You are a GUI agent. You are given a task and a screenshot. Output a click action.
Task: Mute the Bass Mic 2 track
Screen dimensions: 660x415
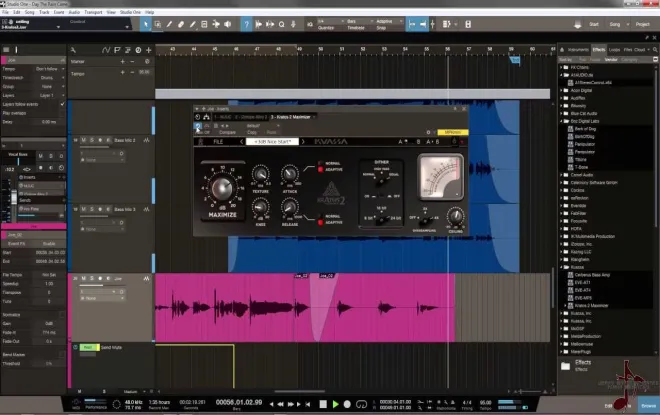pos(83,140)
